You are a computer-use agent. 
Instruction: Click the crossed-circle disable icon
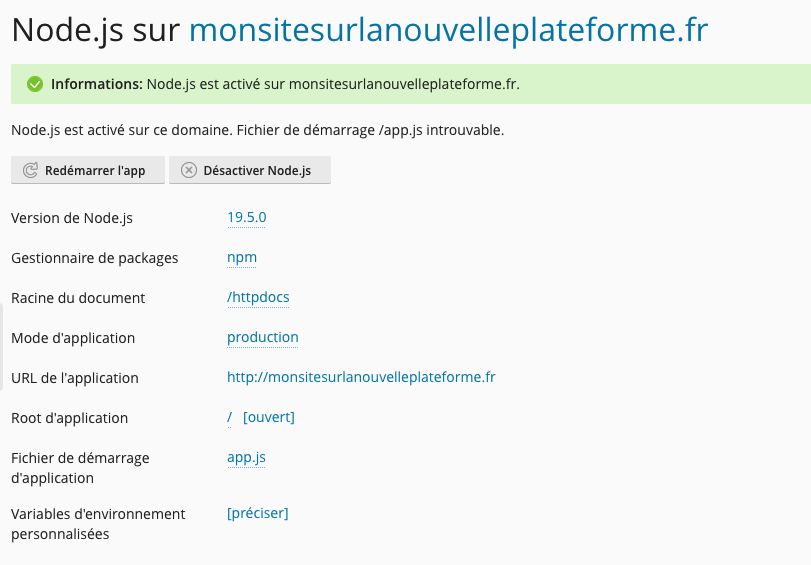point(189,170)
